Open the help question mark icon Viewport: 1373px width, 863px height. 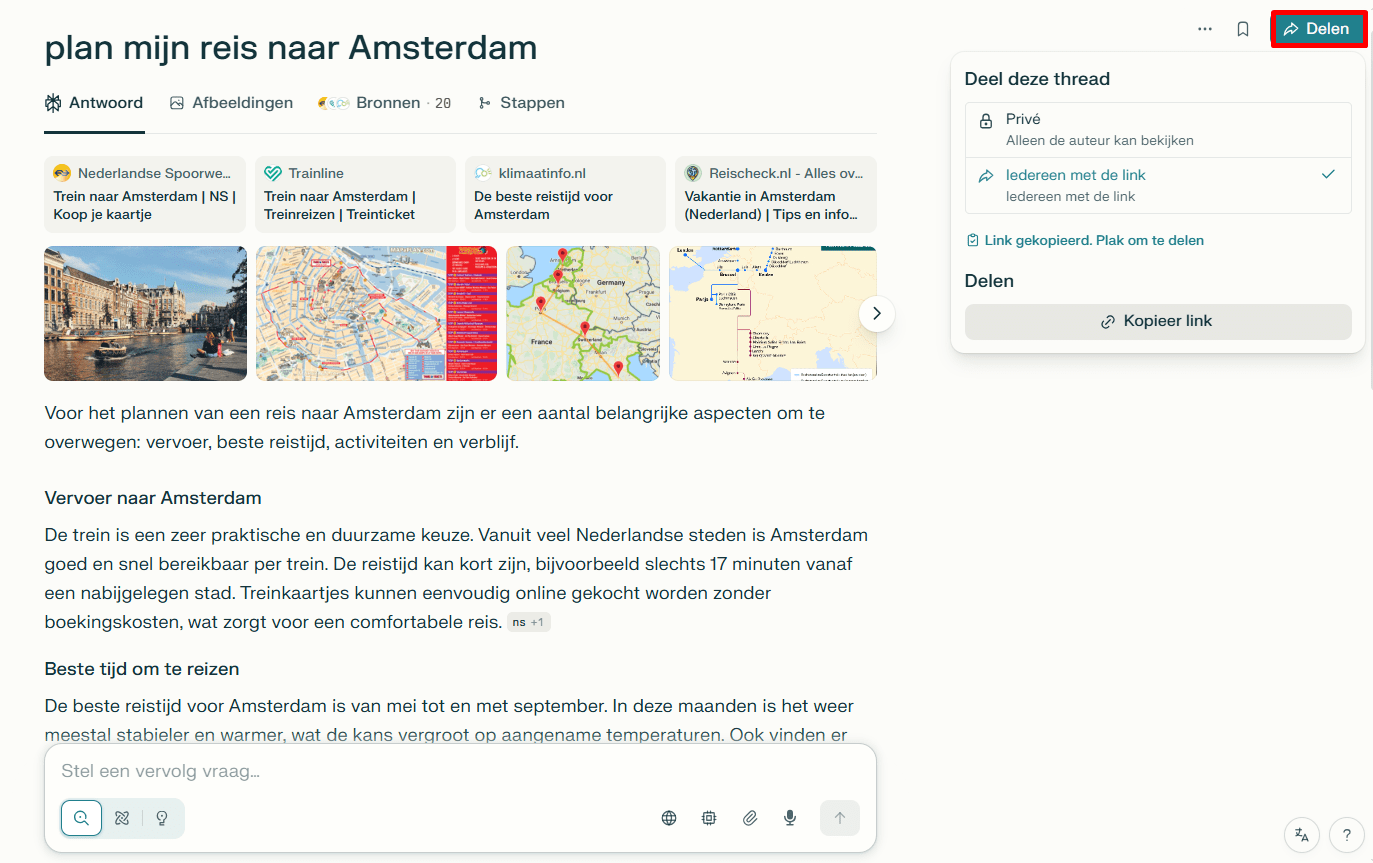[x=1347, y=834]
